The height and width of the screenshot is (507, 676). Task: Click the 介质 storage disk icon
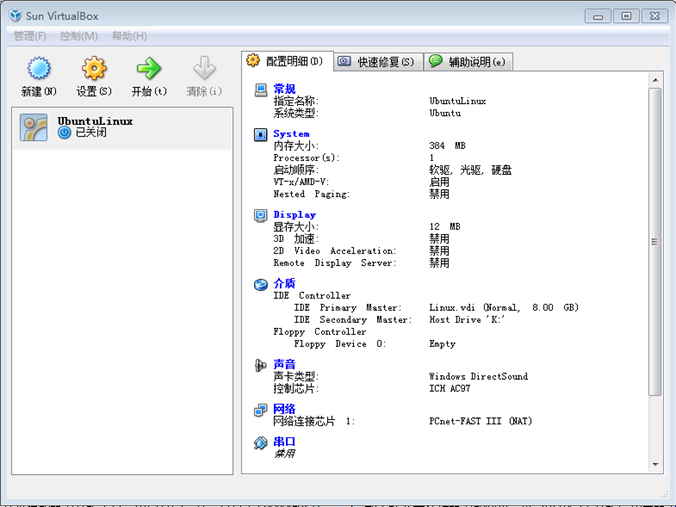coord(260,285)
